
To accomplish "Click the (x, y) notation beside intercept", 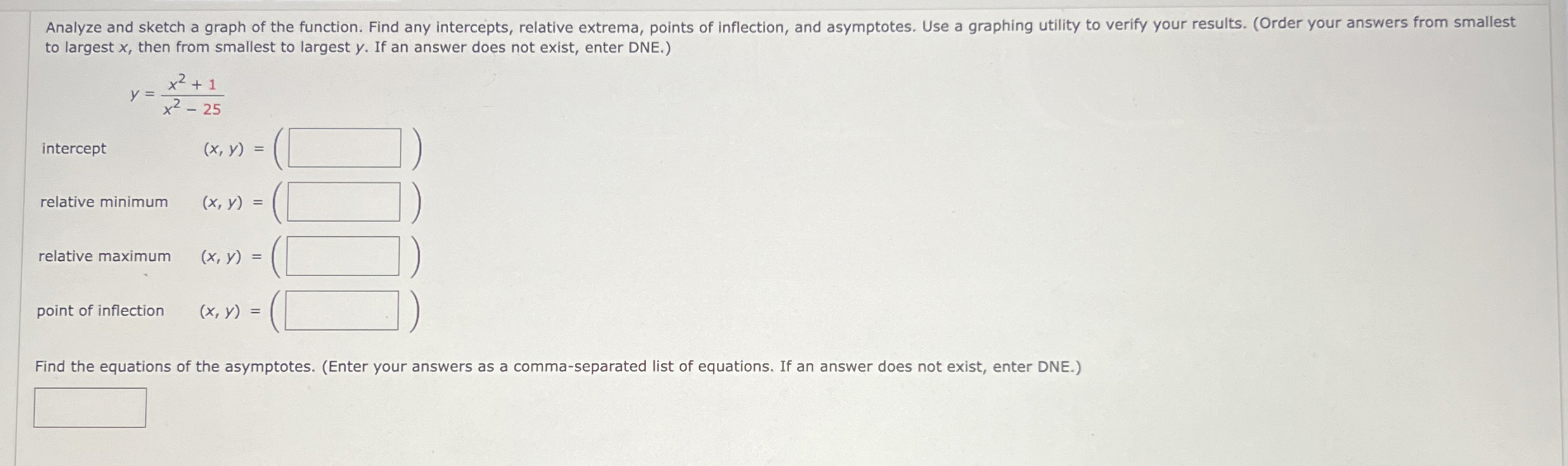I will click(224, 149).
